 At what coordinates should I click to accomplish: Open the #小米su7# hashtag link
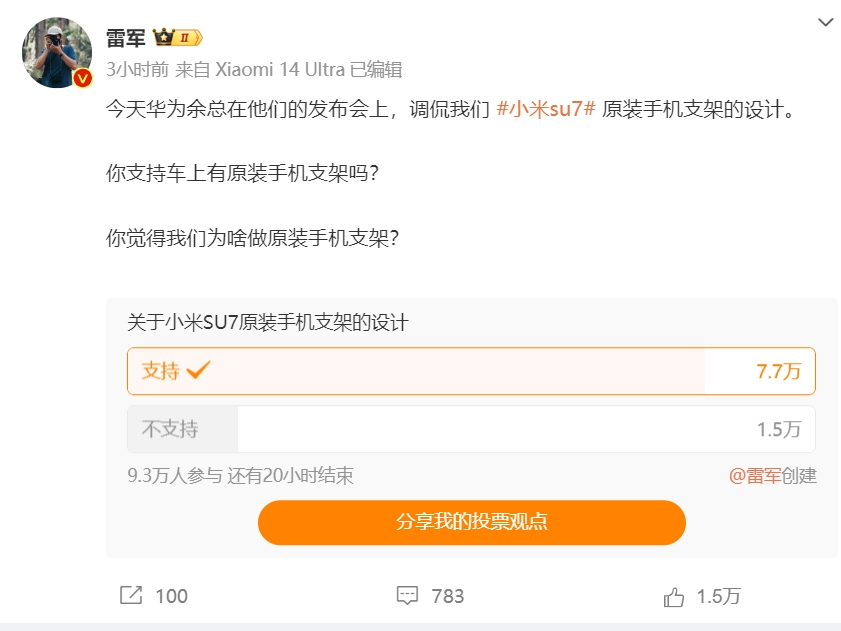click(x=546, y=110)
